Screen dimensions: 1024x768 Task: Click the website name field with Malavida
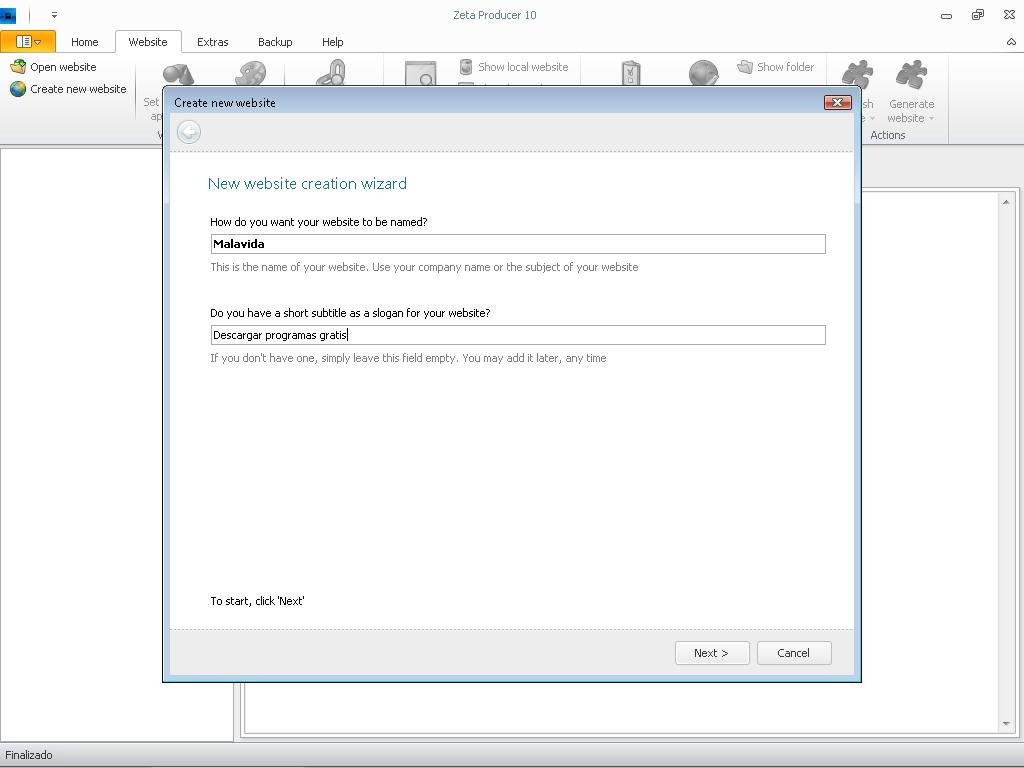click(x=518, y=244)
